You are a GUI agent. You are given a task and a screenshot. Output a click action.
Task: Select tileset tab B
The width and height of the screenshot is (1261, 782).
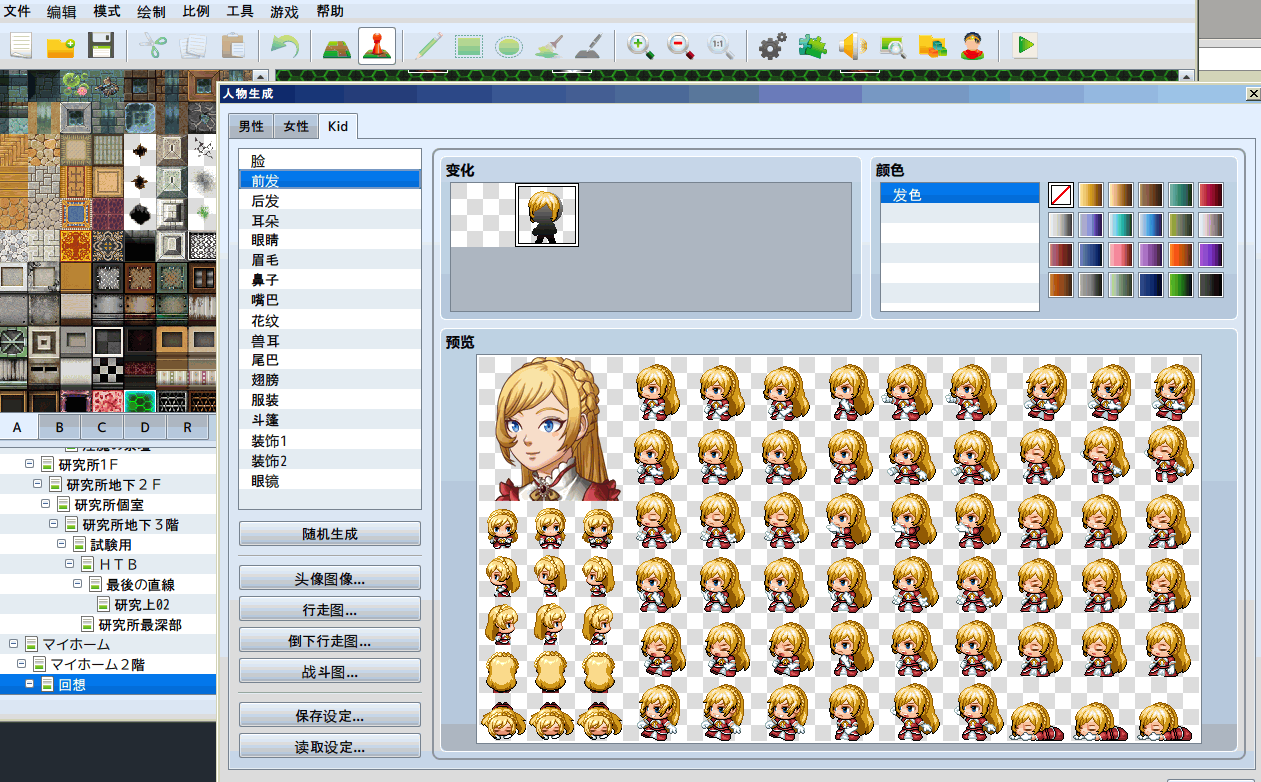click(60, 427)
